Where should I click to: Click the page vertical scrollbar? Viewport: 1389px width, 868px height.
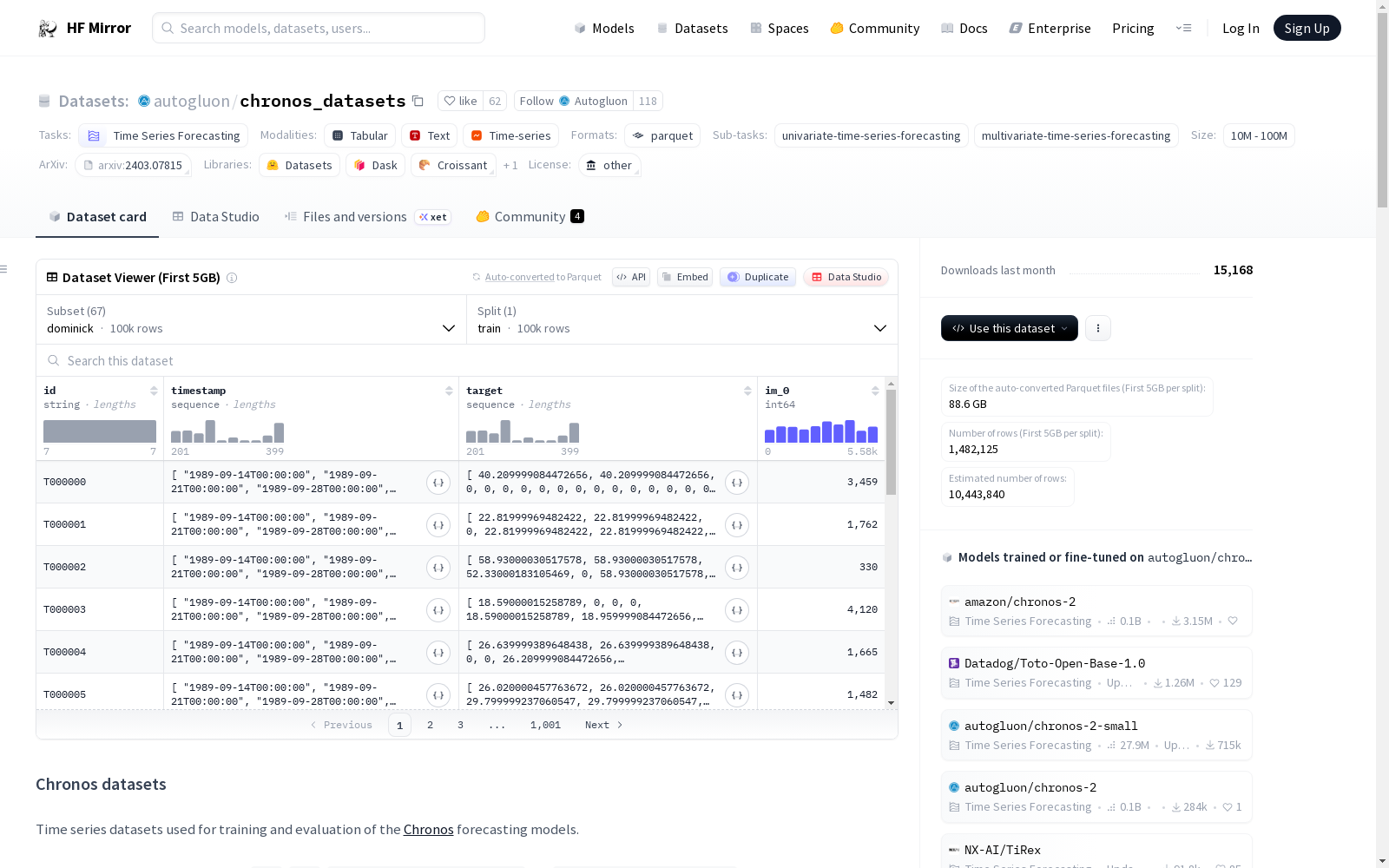[1382, 108]
